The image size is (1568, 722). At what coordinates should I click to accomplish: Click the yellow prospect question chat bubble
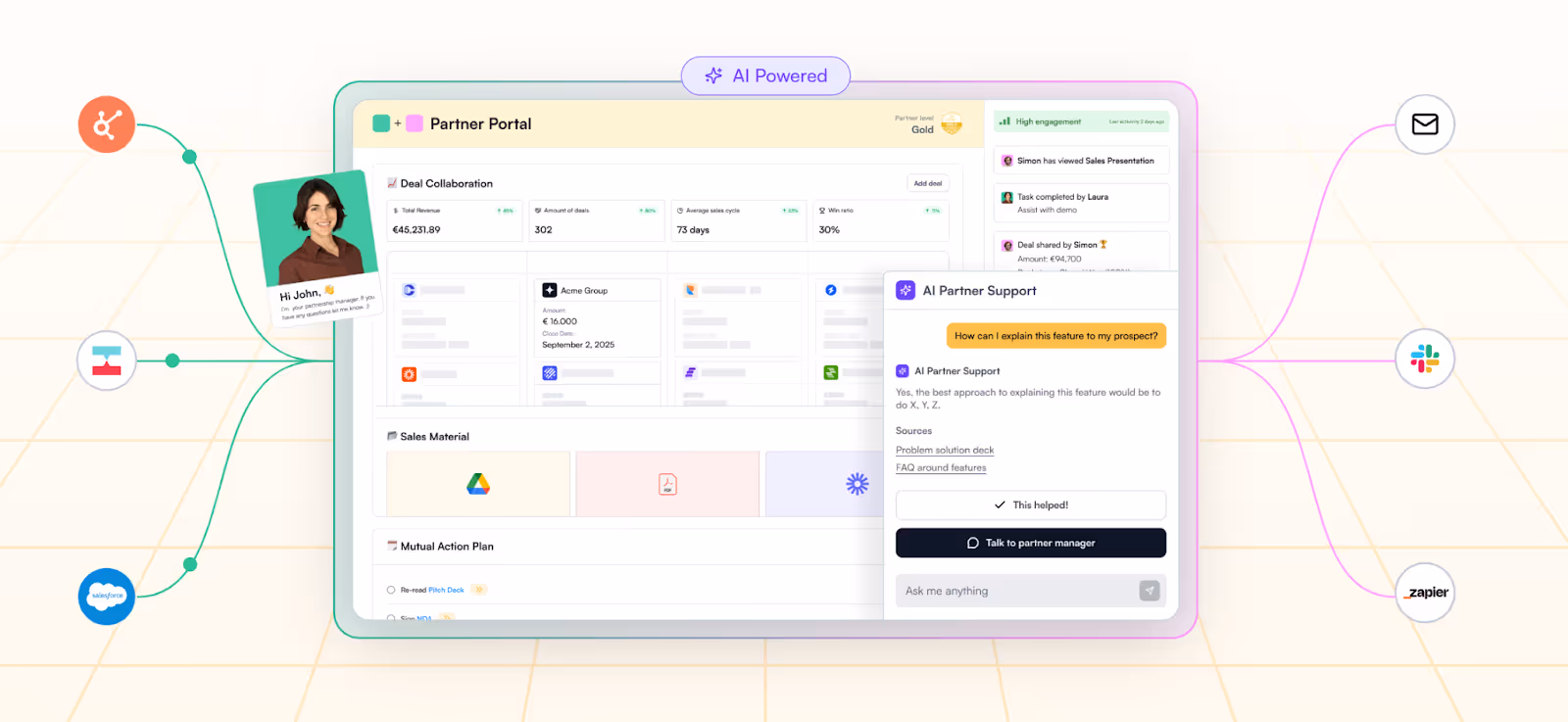1056,335
